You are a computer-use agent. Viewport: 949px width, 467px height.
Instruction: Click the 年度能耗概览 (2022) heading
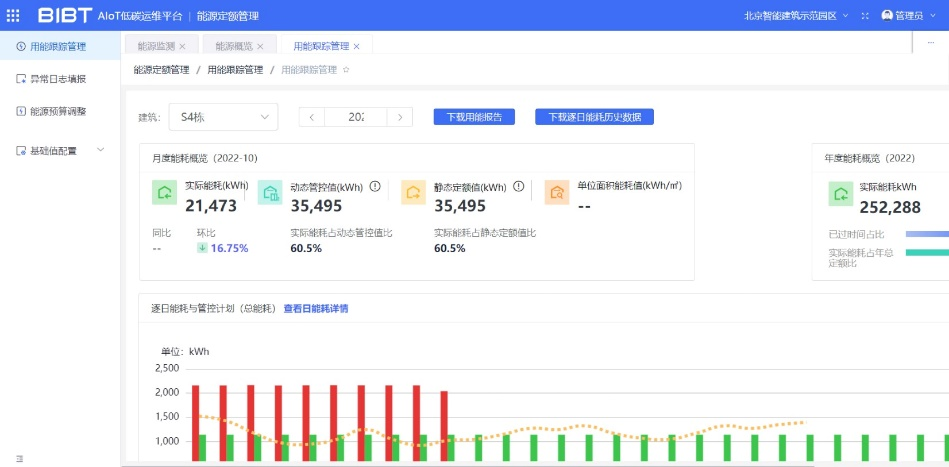point(870,158)
